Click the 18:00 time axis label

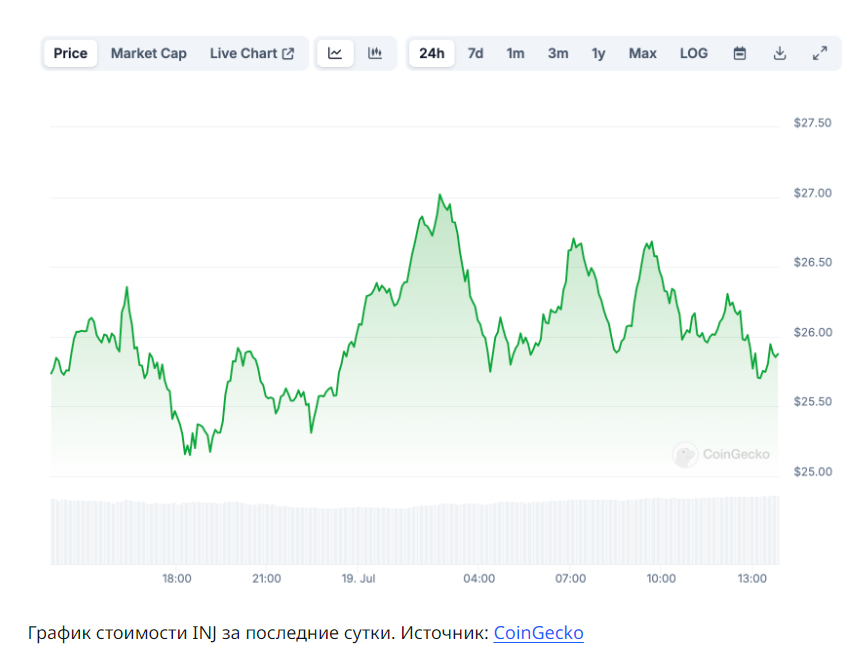pos(177,579)
